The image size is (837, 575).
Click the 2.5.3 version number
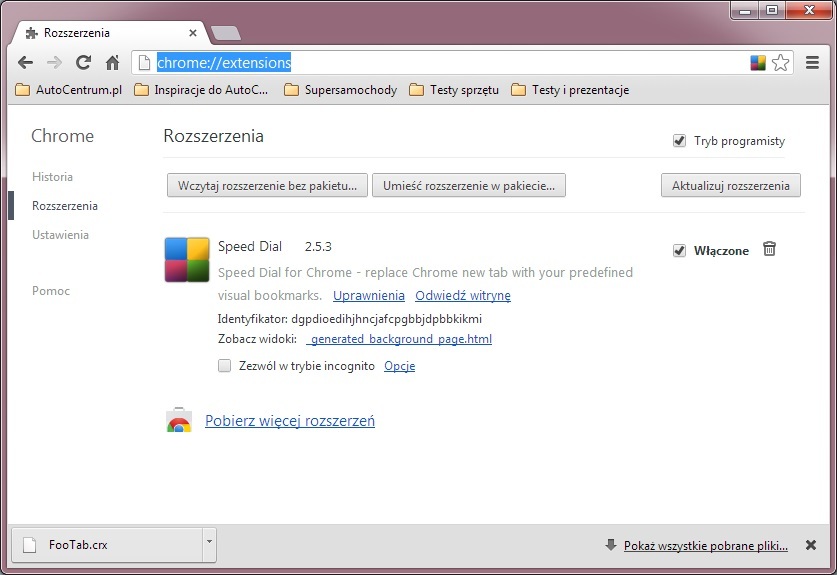(x=318, y=247)
